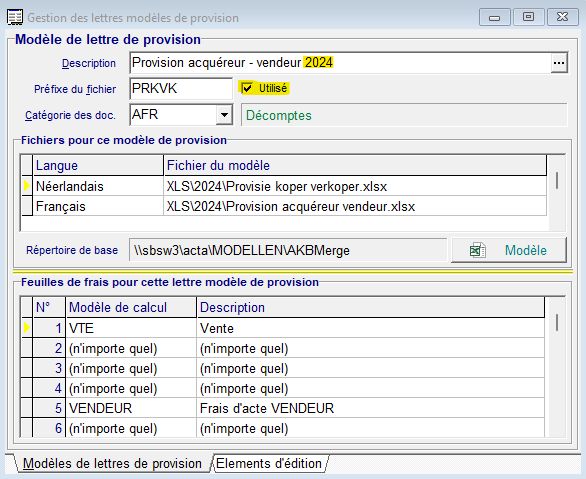Screen dimensions: 586x479
Task: Click the Provision acquéreur vendeur.xlsx file cell
Action: click(355, 206)
